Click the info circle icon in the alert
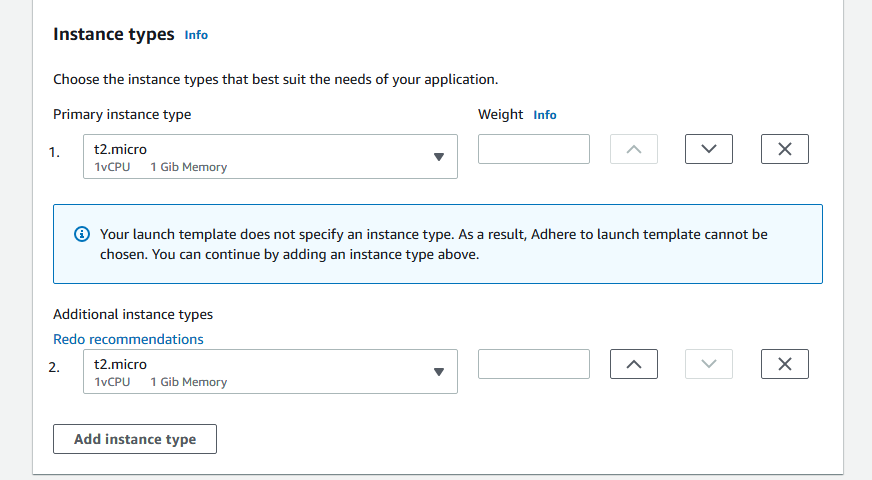 (x=82, y=234)
